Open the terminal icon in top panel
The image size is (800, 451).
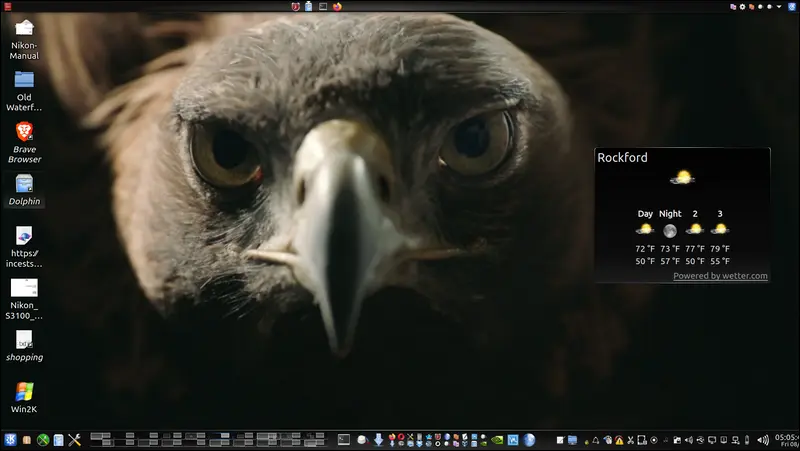click(x=323, y=7)
